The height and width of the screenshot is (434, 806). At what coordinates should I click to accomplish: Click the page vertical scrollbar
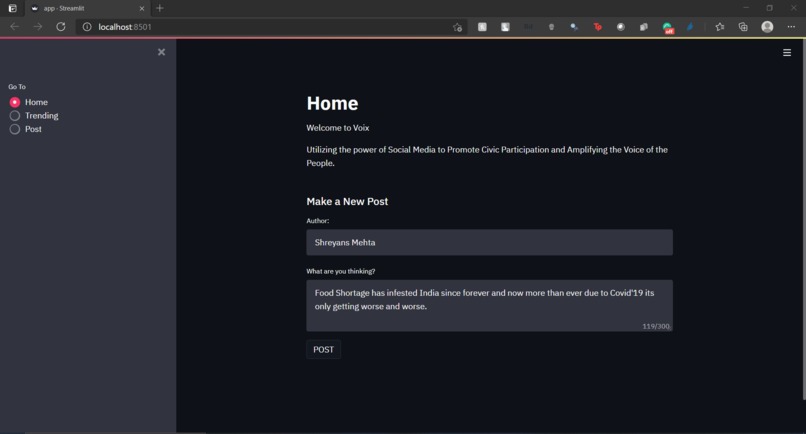click(803, 219)
